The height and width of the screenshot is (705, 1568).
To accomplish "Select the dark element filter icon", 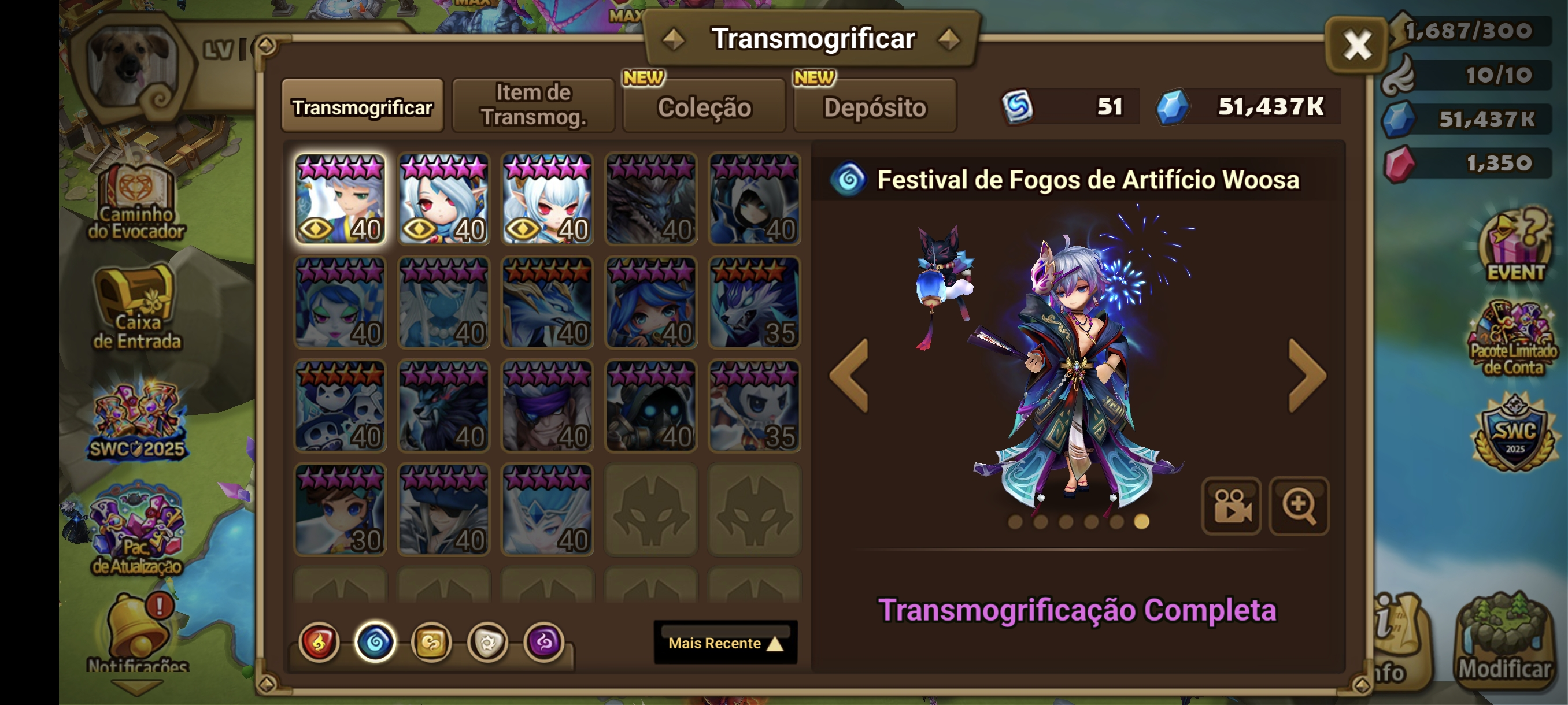I will point(543,642).
